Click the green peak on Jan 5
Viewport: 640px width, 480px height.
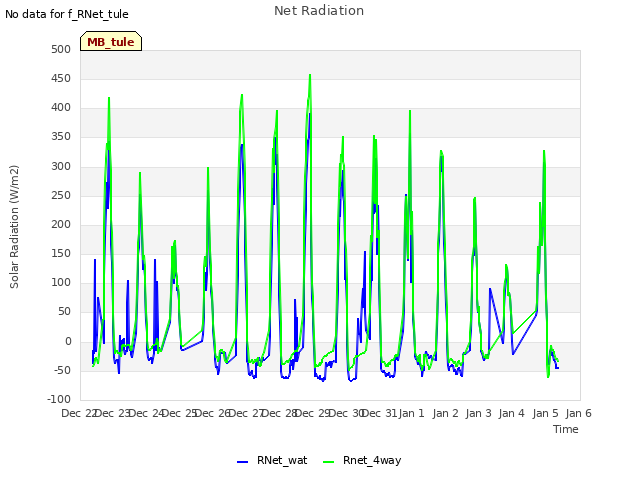click(x=544, y=151)
